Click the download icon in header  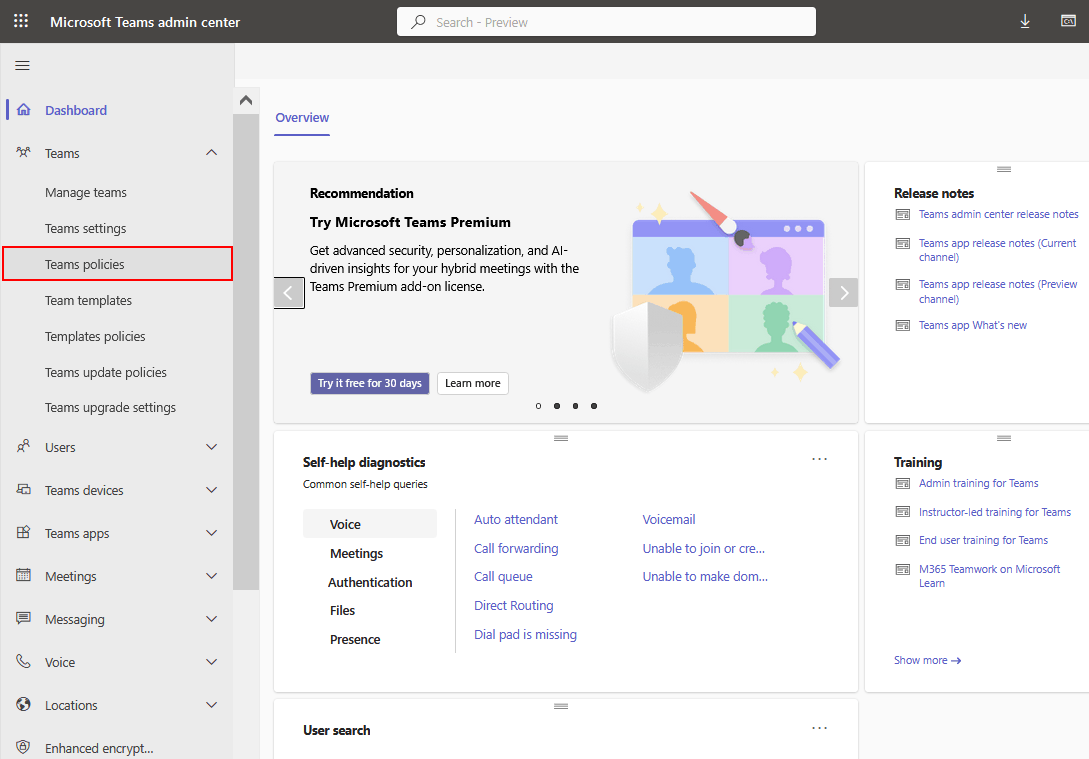[1024, 22]
